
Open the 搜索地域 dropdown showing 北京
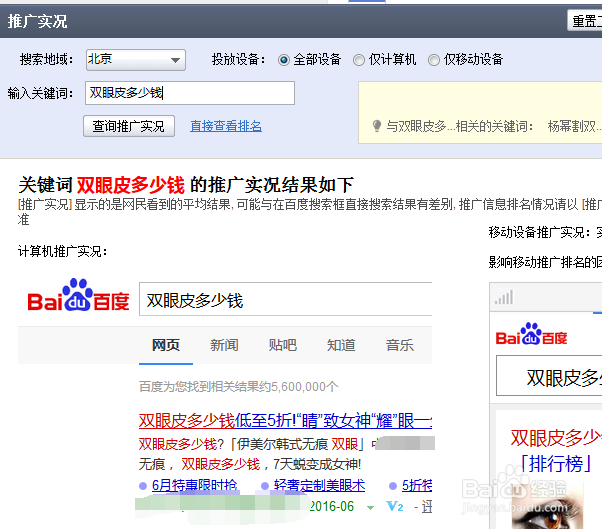tap(136, 60)
